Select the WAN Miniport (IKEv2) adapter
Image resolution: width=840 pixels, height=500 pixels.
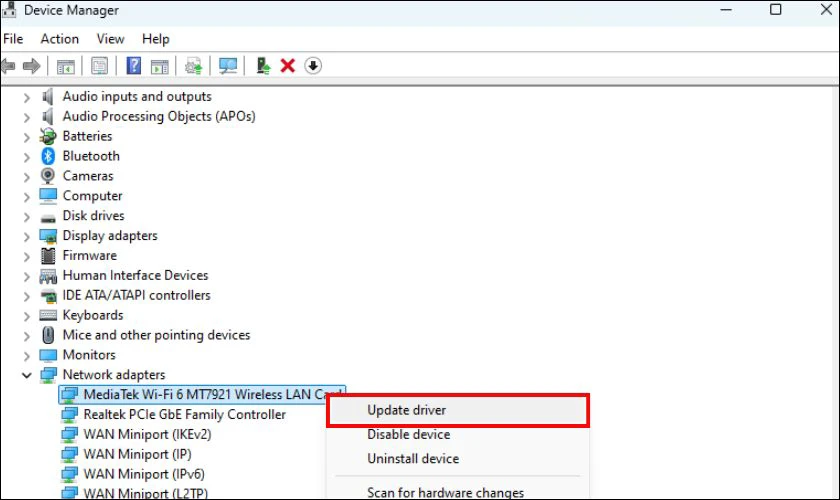pyautogui.click(x=147, y=434)
